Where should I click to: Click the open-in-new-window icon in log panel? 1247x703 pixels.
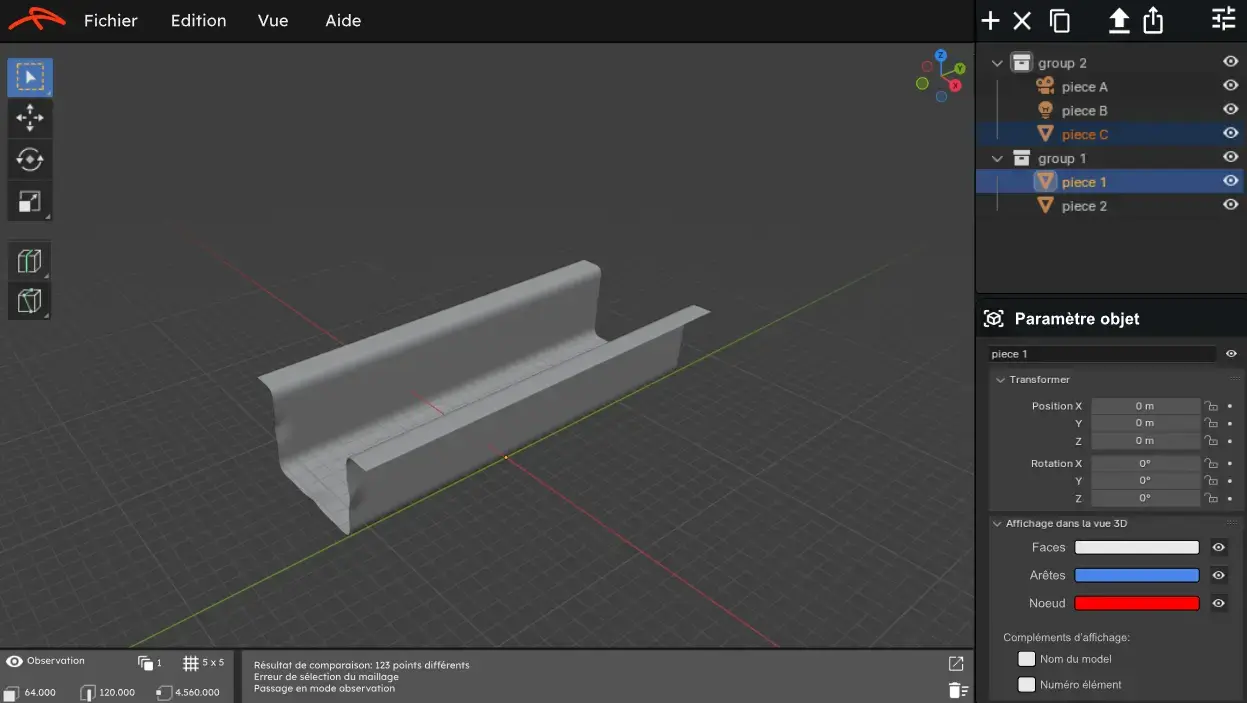tap(956, 664)
